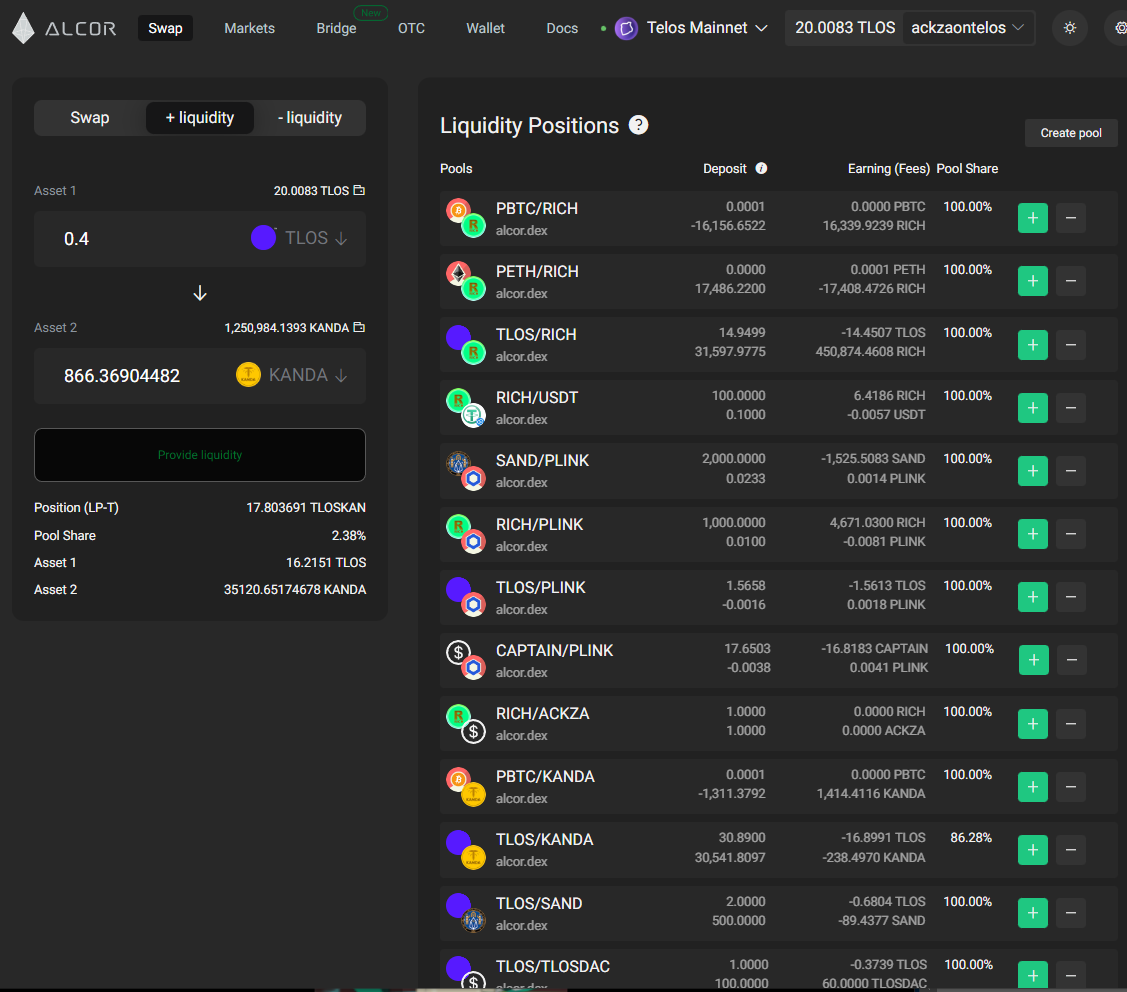Add liquidity to RICH/PLINK with plus button

coord(1033,533)
